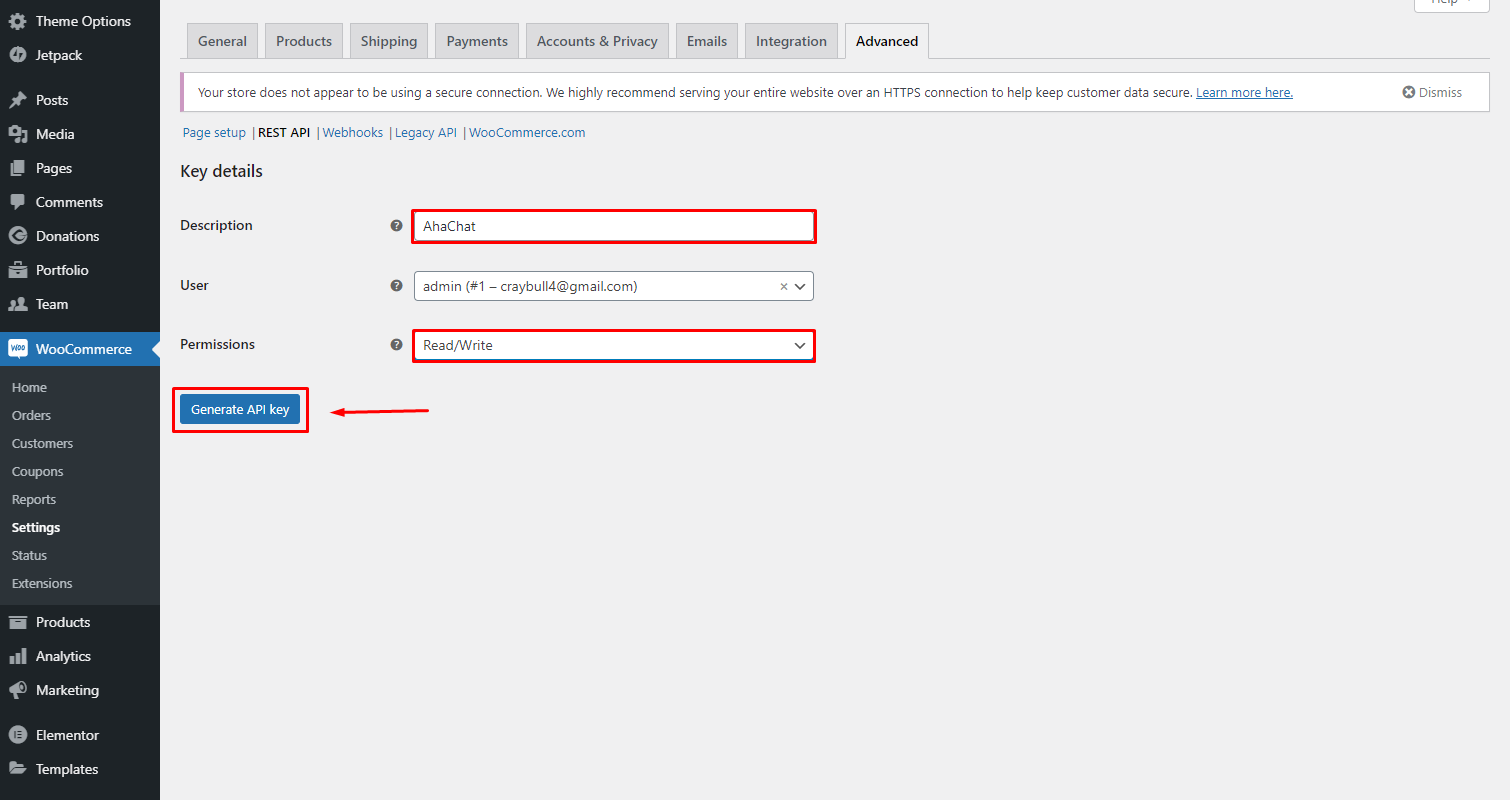
Task: Click the Donations icon in sidebar
Action: (x=18, y=236)
